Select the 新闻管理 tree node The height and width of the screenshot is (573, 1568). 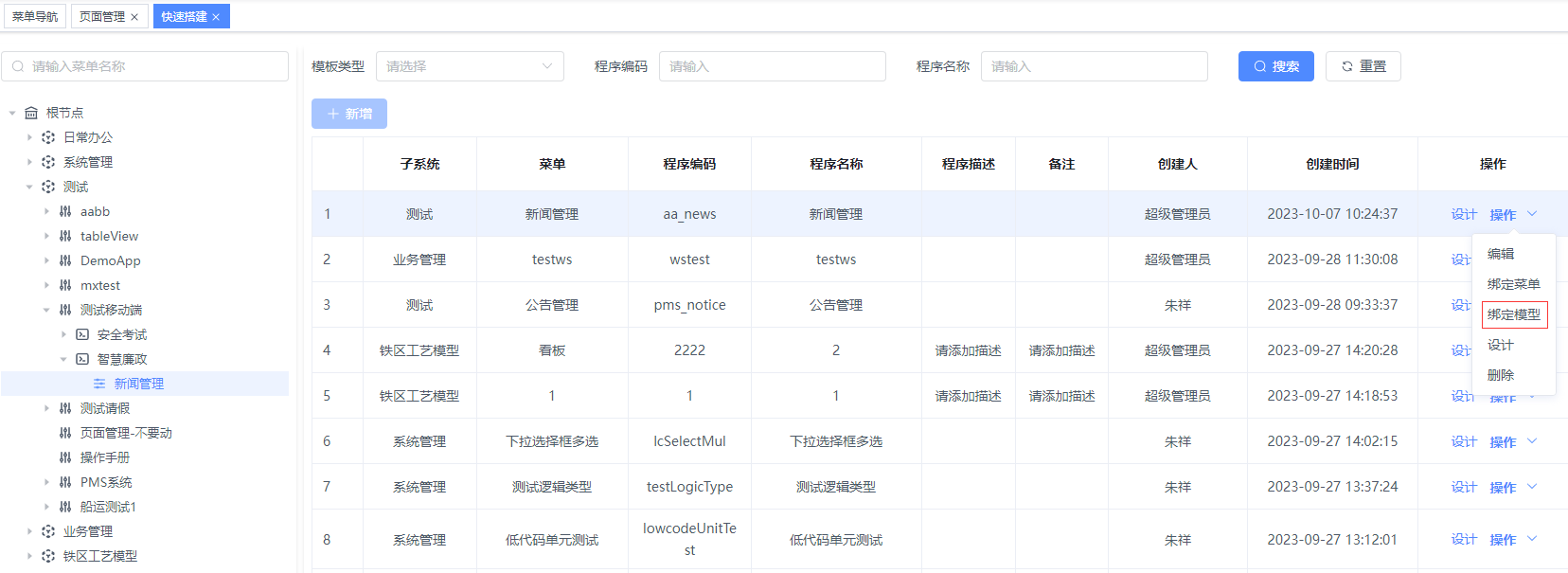145,384
